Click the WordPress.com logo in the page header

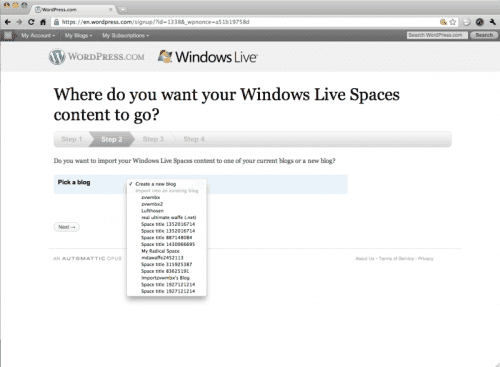(x=97, y=56)
